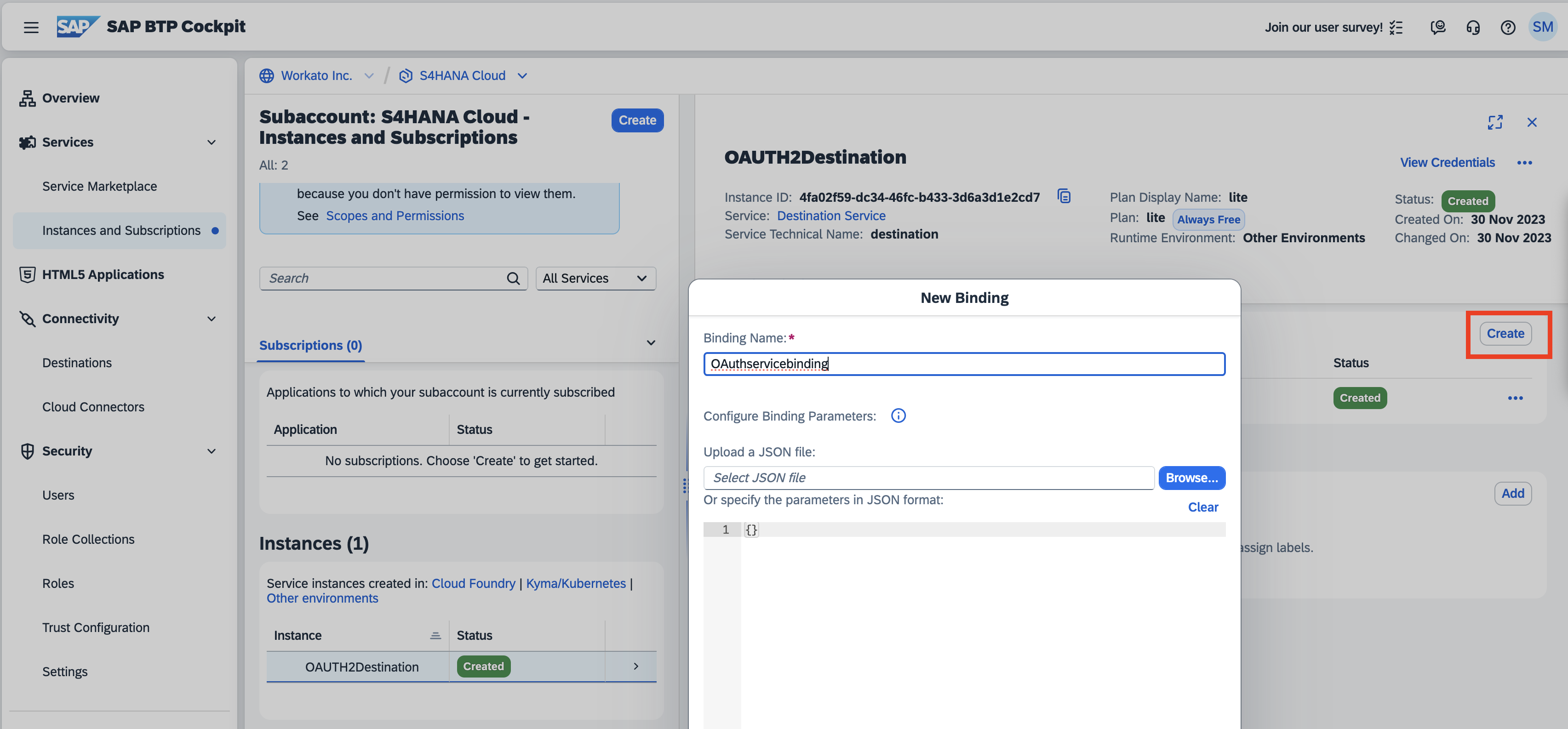Select Destinations in the sidebar
The image size is (1568, 729).
pyautogui.click(x=77, y=362)
